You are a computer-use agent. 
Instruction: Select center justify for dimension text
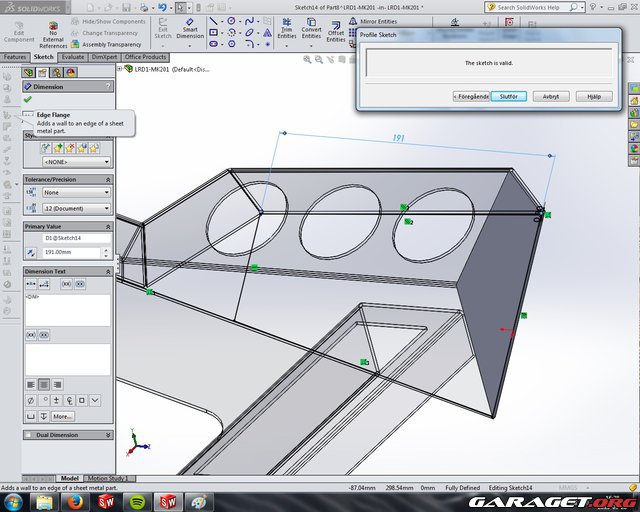(44, 384)
